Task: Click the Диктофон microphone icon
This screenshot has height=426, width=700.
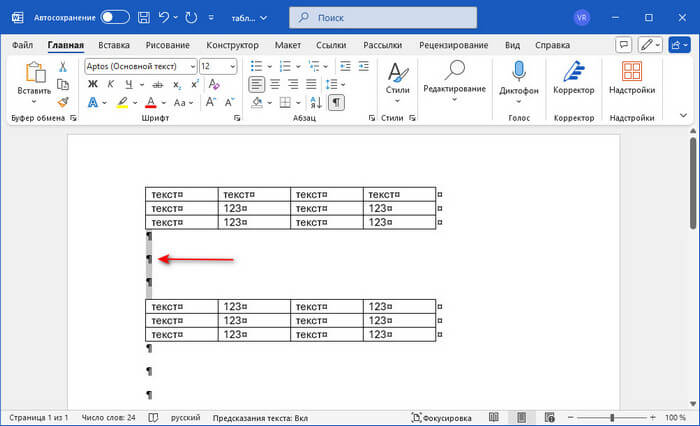Action: click(x=519, y=73)
